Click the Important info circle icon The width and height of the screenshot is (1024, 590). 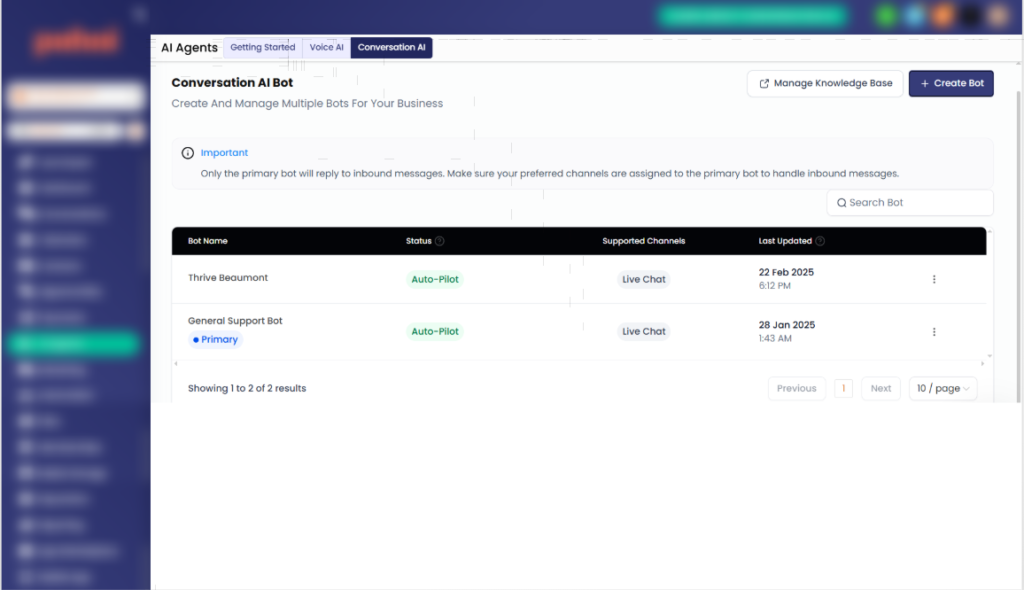click(x=187, y=153)
